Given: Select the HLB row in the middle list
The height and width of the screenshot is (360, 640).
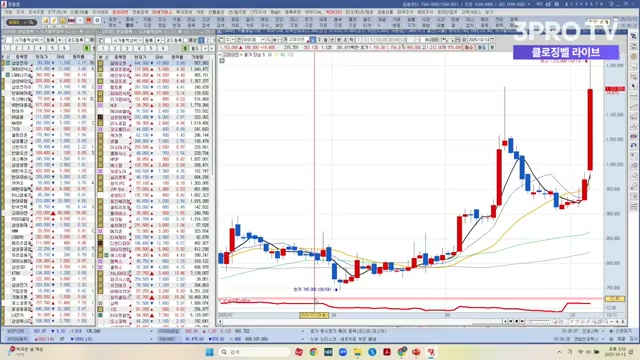Looking at the screenshot, I should [154, 105].
